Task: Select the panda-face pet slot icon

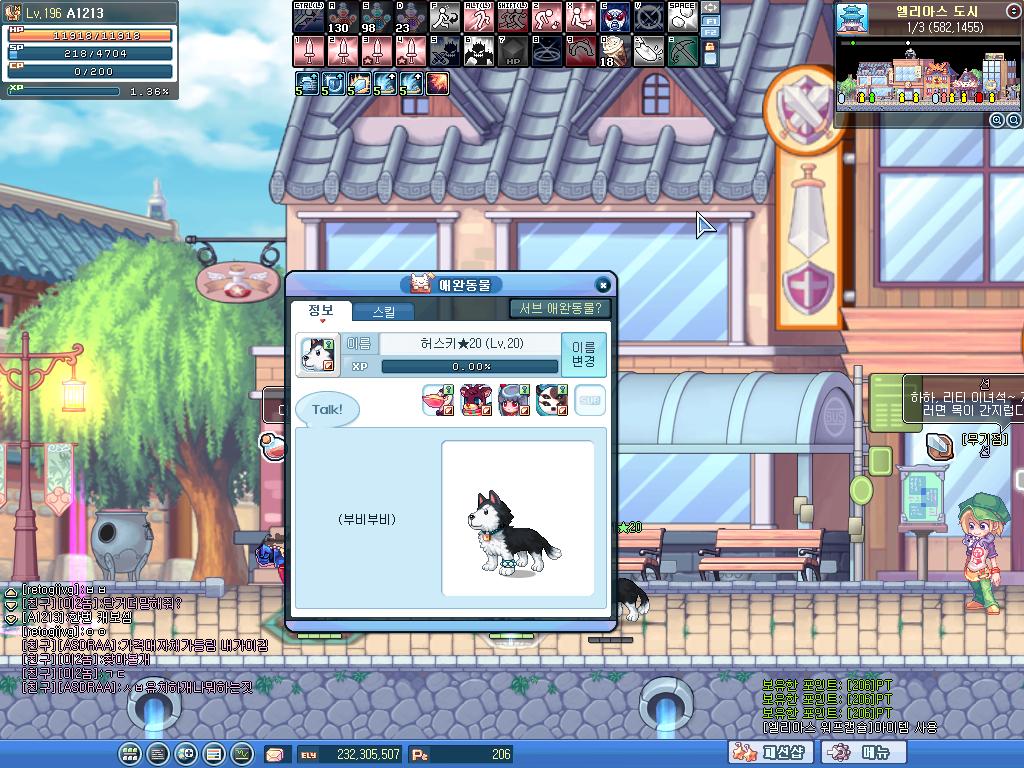Action: coord(551,400)
